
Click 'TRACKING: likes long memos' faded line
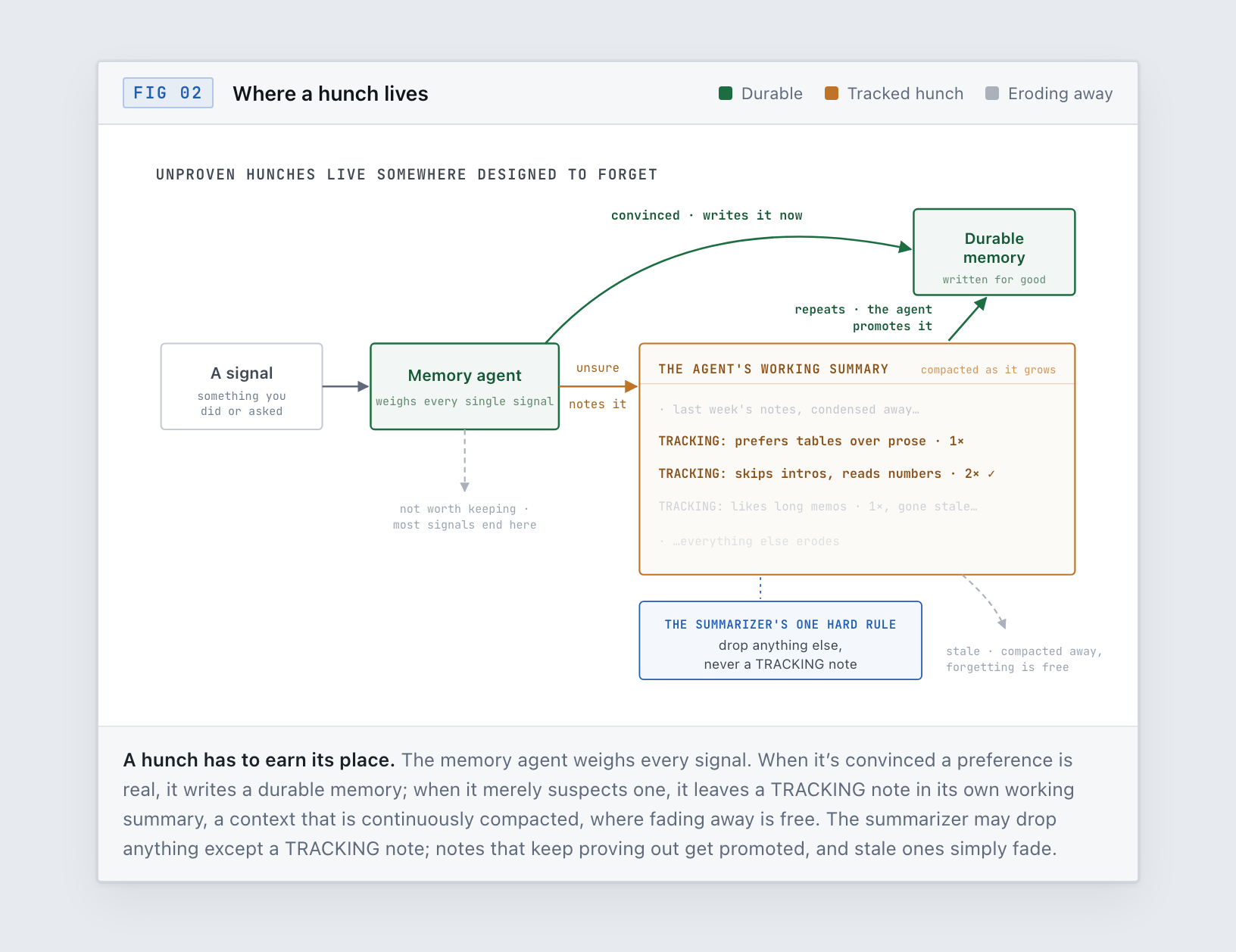click(818, 507)
